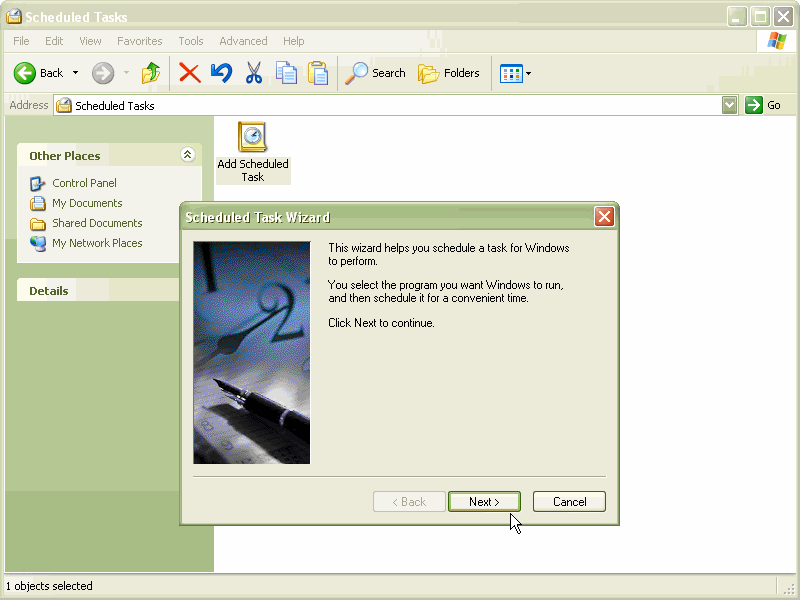The width and height of the screenshot is (800, 600).
Task: Open the Forward history dropdown arrow
Action: click(126, 73)
